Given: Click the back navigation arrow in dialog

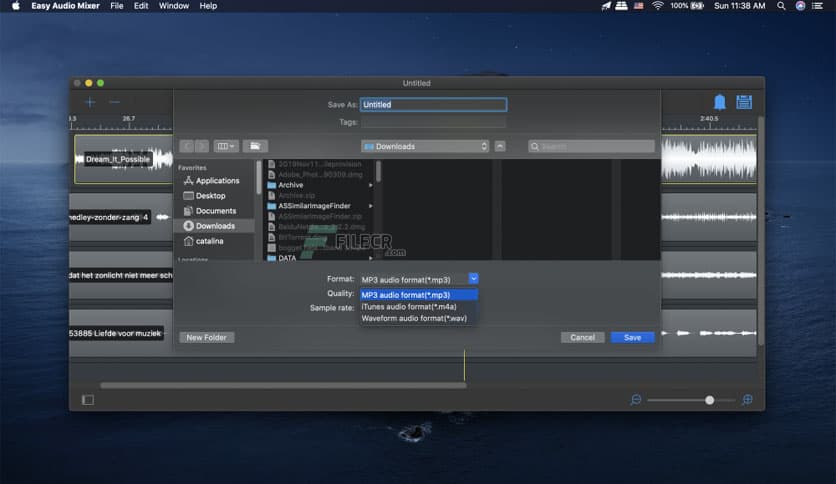Looking at the screenshot, I should click(187, 146).
